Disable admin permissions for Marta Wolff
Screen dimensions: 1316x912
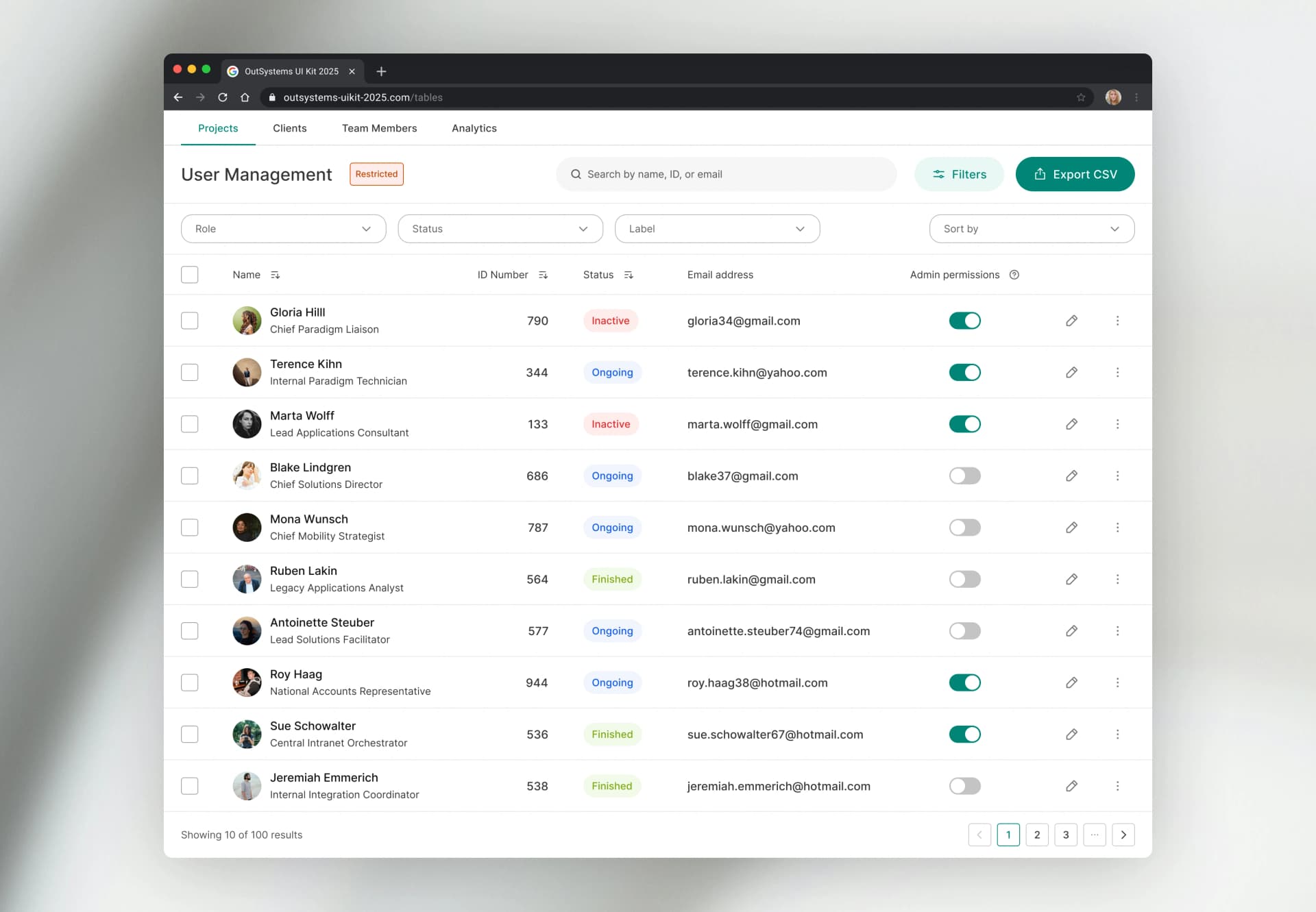pyautogui.click(x=965, y=424)
